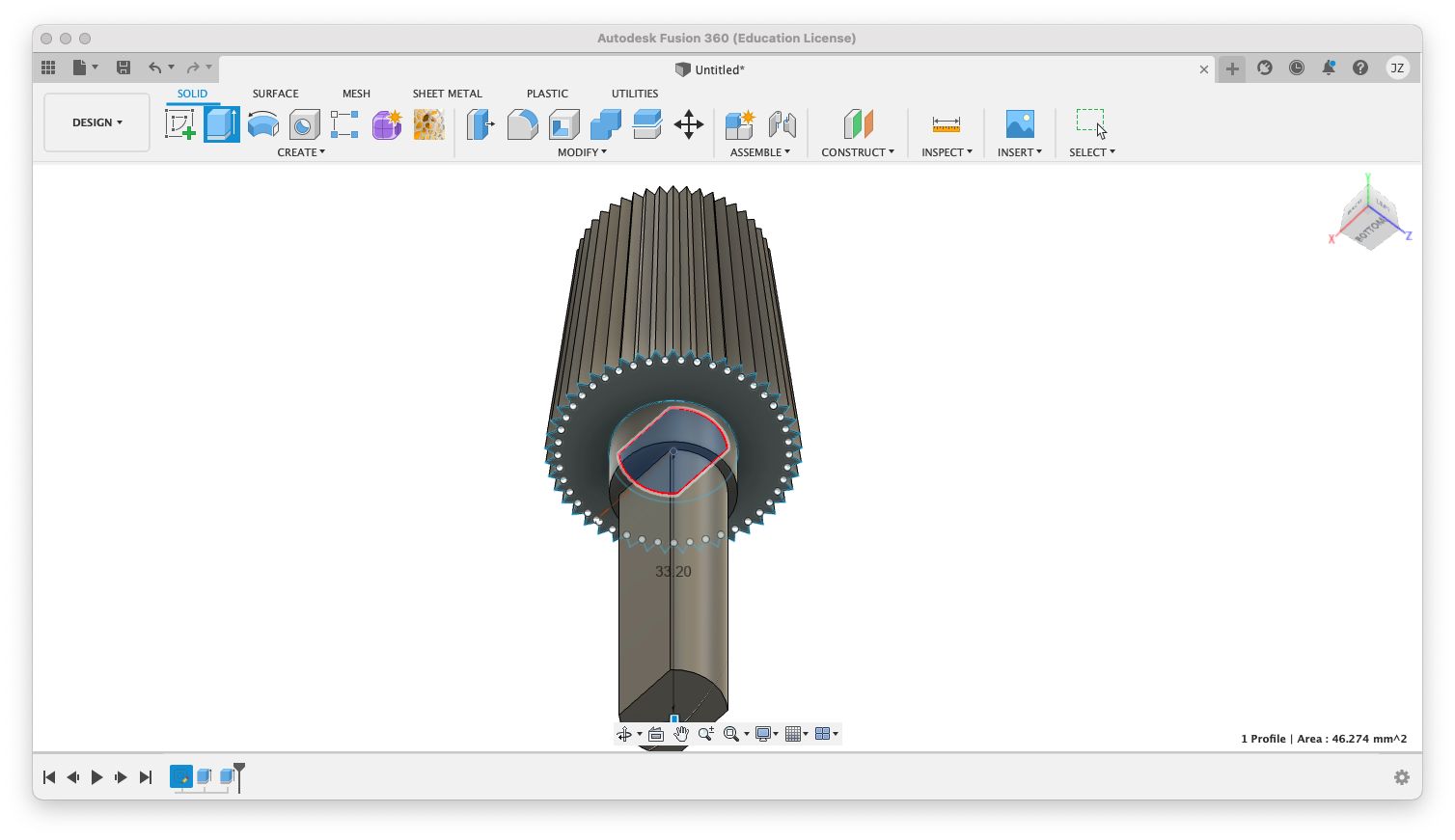
Task: Open the notifications bell
Action: (x=1329, y=68)
